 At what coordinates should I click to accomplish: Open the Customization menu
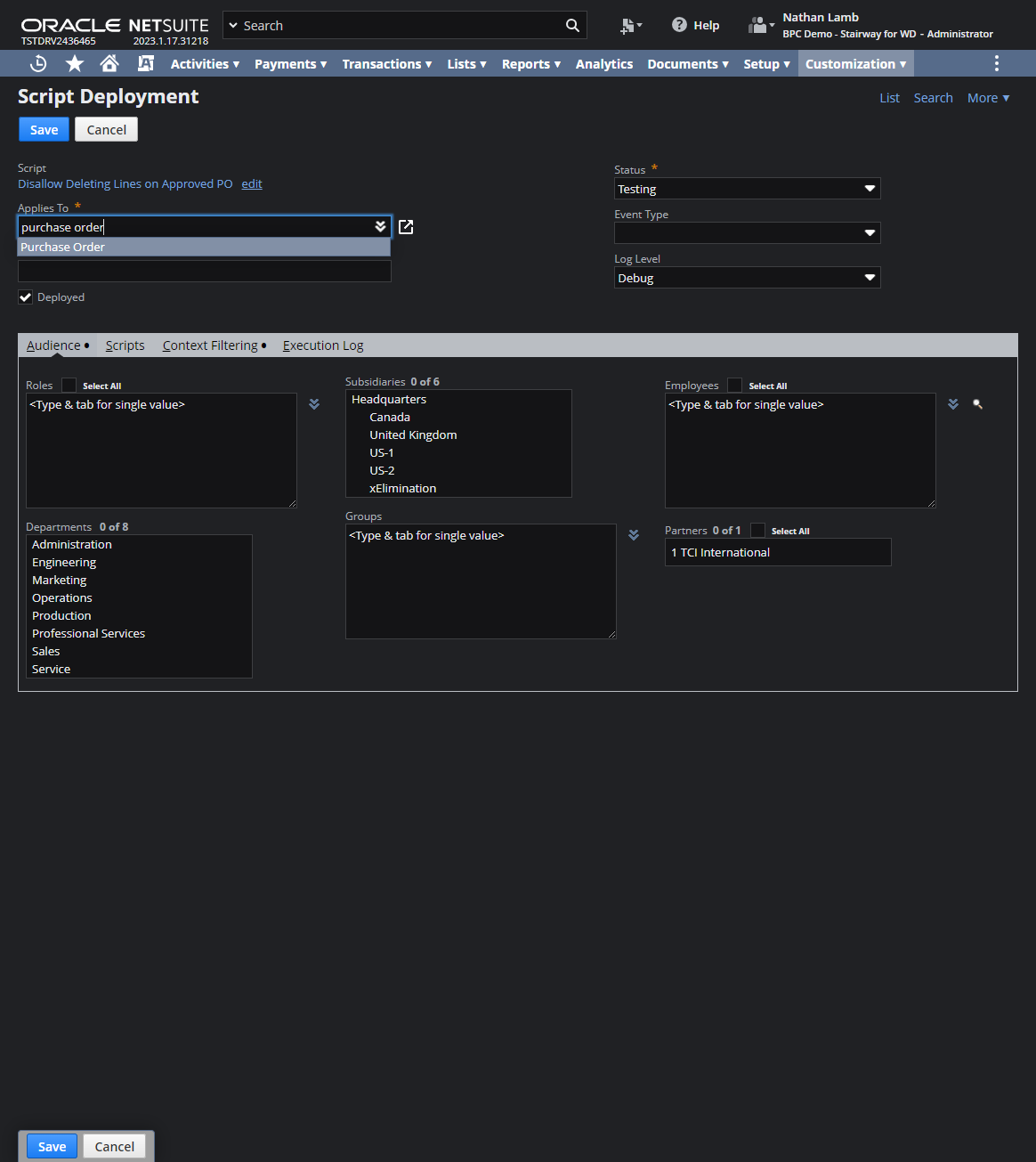coord(856,63)
